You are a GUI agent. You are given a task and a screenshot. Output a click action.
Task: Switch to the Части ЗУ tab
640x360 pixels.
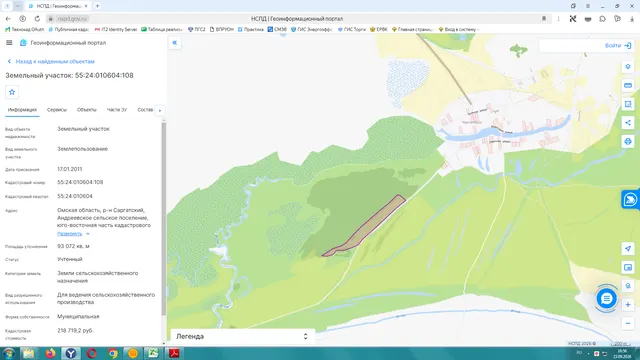click(117, 110)
